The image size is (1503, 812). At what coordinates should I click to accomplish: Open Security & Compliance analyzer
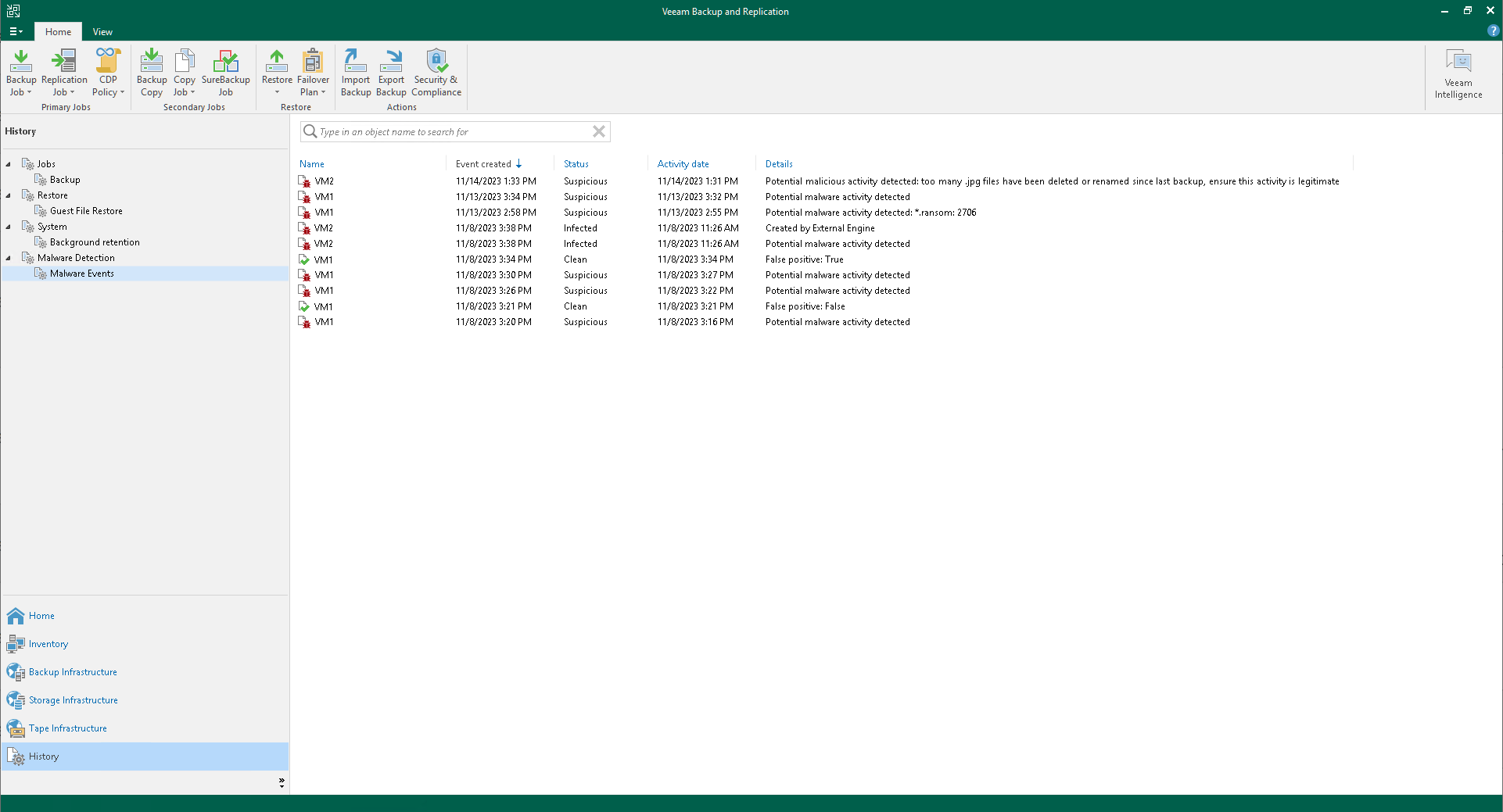436,73
